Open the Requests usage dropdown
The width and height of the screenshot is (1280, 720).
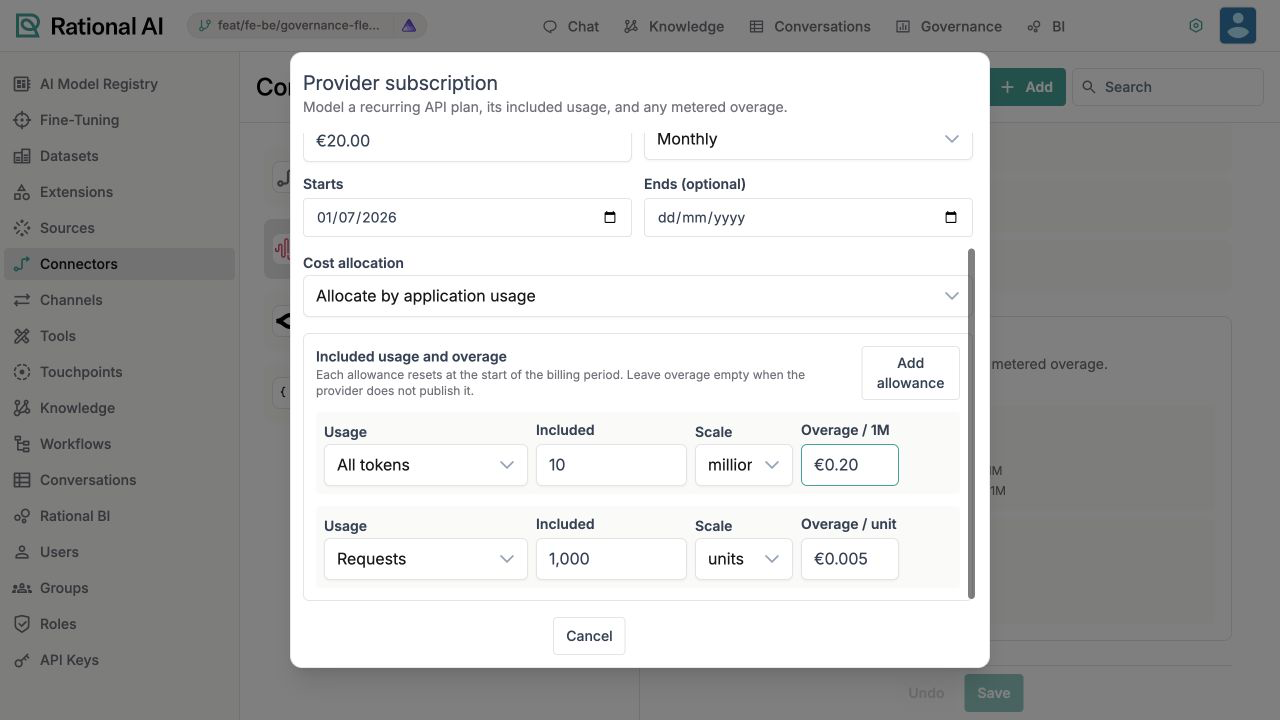point(426,559)
